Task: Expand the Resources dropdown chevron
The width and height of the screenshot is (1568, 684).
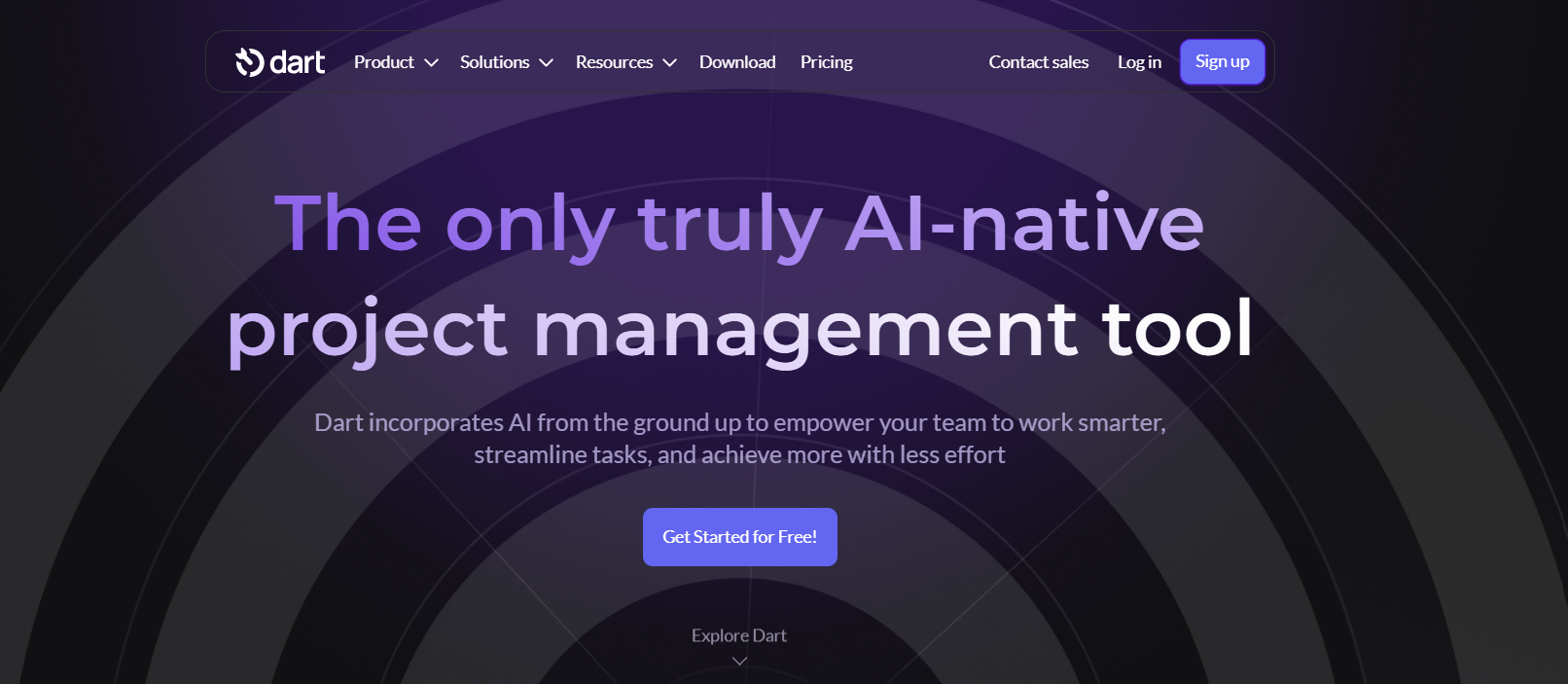Action: click(669, 62)
